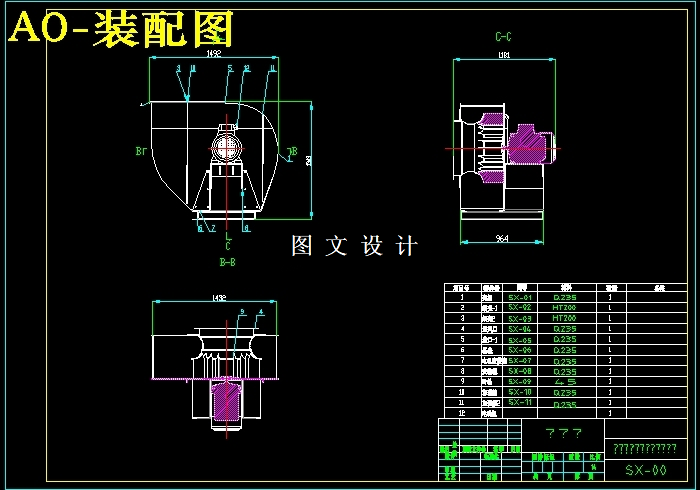The width and height of the screenshot is (700, 490).
Task: Click balloon number 5 above main view
Action: tap(230, 68)
